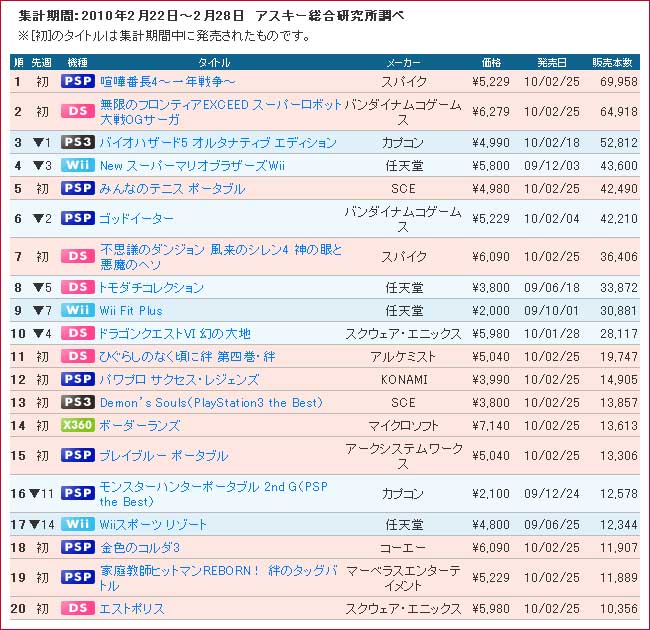Viewport: 650px width, 630px height.
Task: Click PSP badge beside 金色のコルダ3
Action: 78,547
